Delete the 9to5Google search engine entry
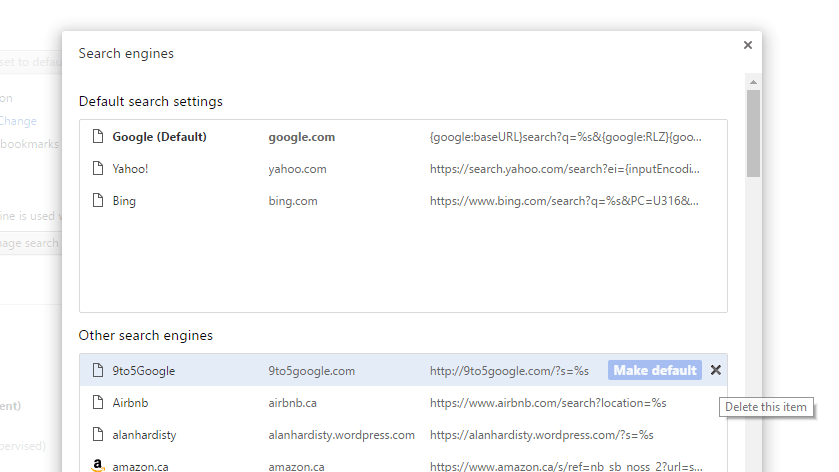Screen dimensions: 839x472 (x=715, y=370)
